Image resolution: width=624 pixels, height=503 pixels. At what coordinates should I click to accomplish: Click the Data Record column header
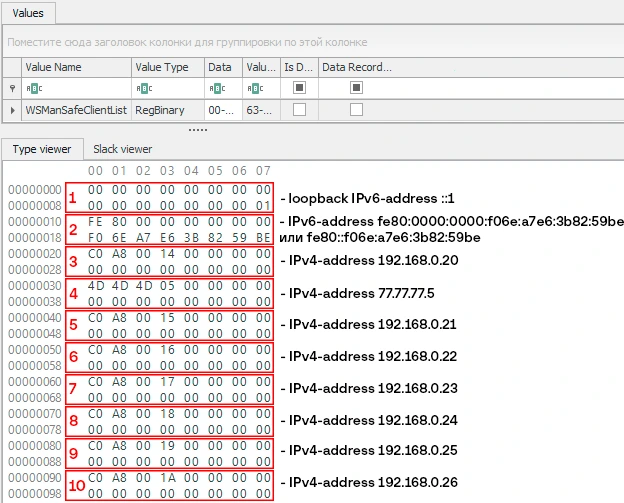coord(356,67)
